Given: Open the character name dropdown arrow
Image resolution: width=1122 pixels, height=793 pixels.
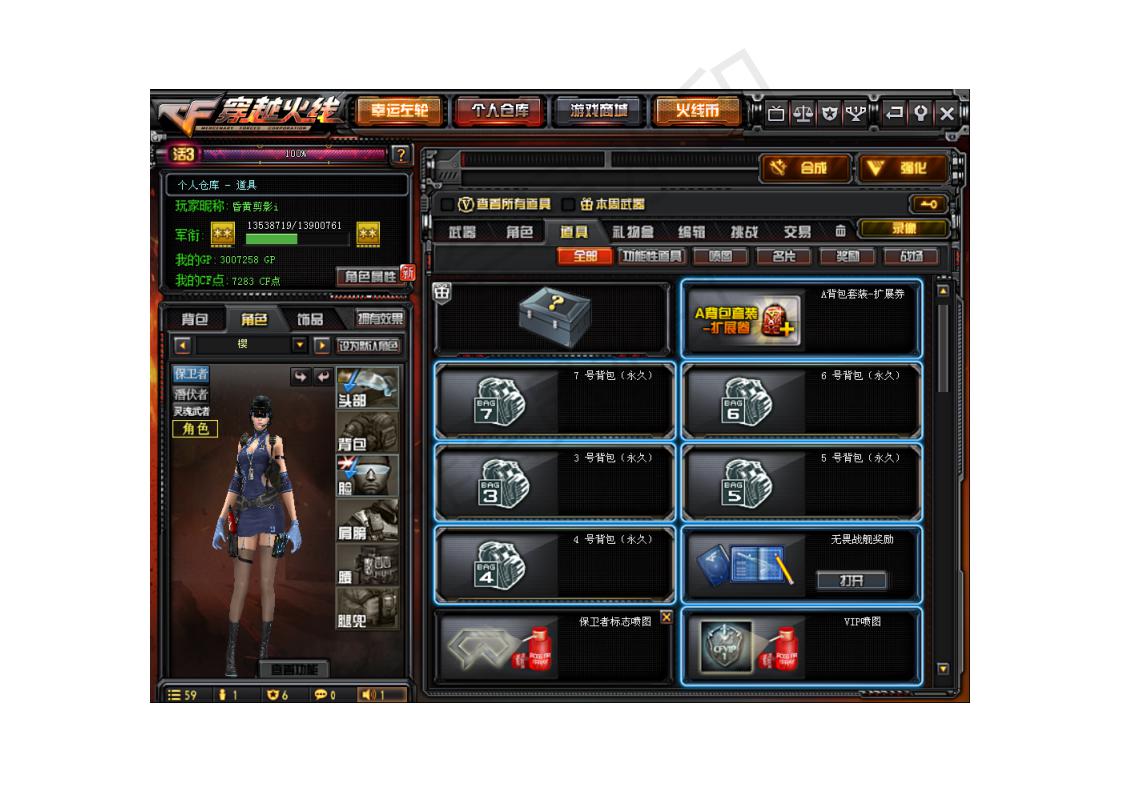Looking at the screenshot, I should tap(299, 345).
